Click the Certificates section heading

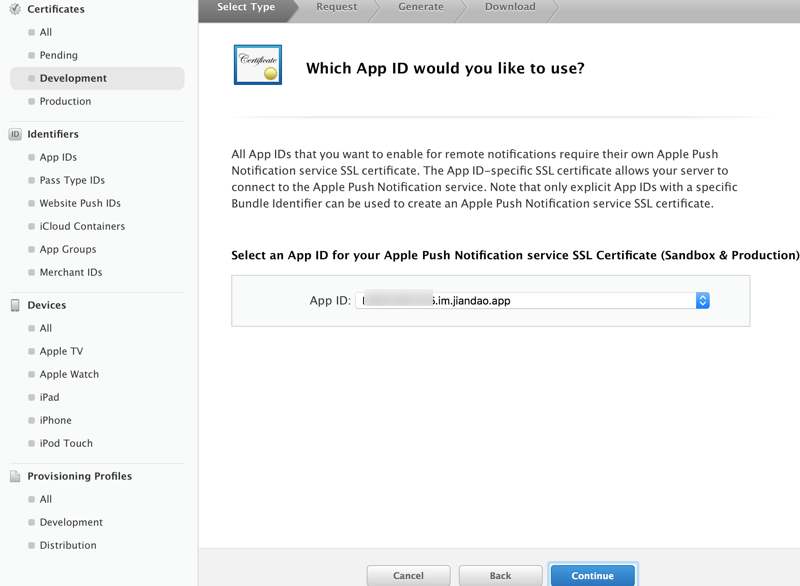pyautogui.click(x=56, y=9)
